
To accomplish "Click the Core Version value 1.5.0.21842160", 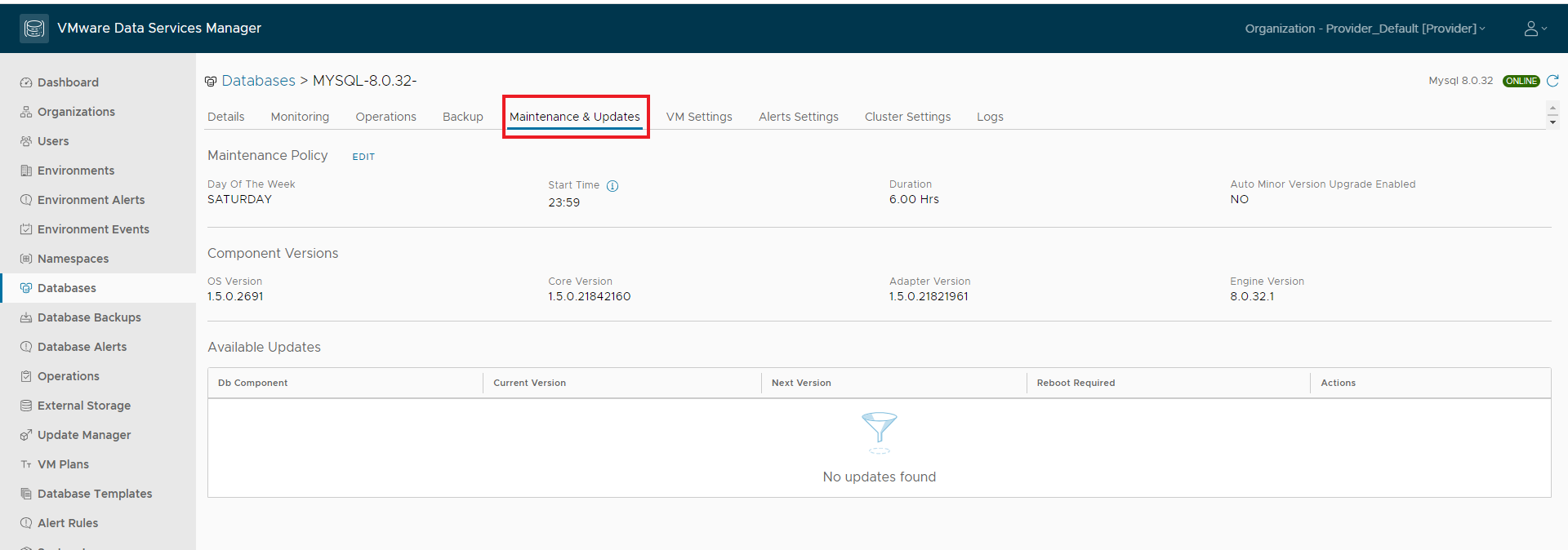I will click(x=590, y=296).
